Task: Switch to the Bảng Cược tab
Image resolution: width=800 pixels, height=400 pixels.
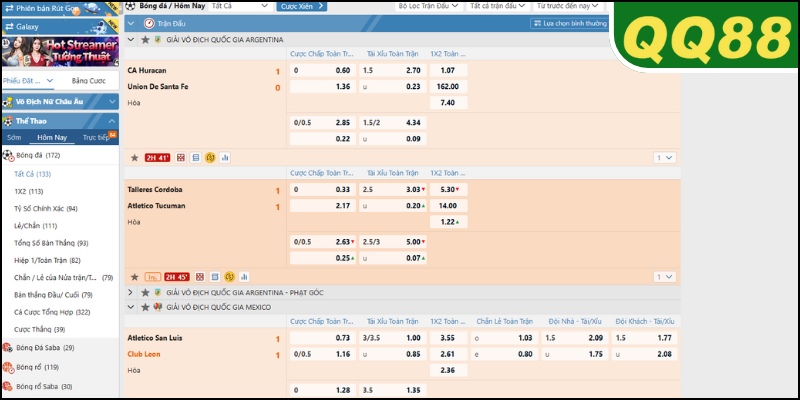Action: pyautogui.click(x=89, y=80)
